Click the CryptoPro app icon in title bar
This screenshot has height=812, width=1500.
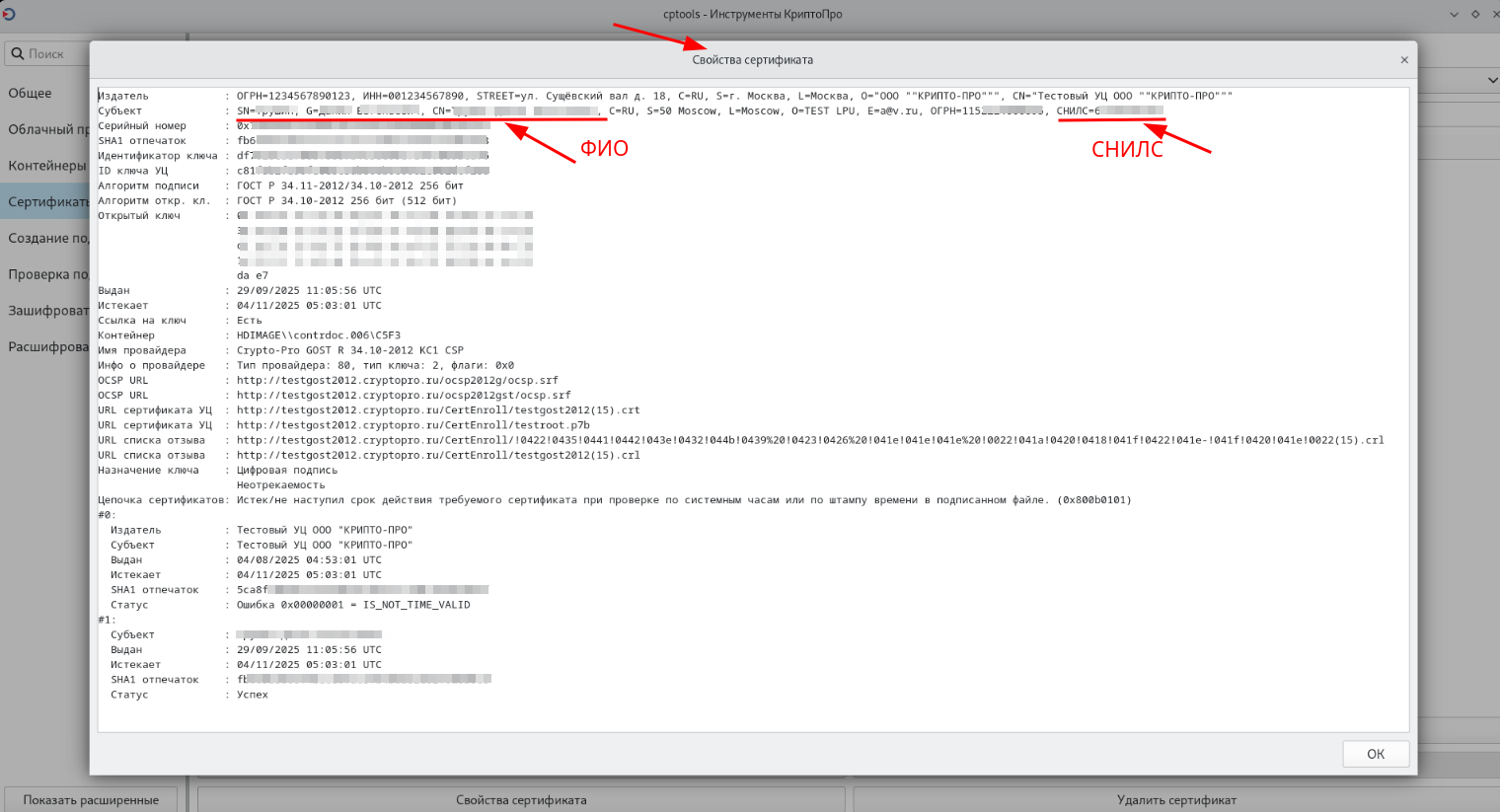point(8,14)
